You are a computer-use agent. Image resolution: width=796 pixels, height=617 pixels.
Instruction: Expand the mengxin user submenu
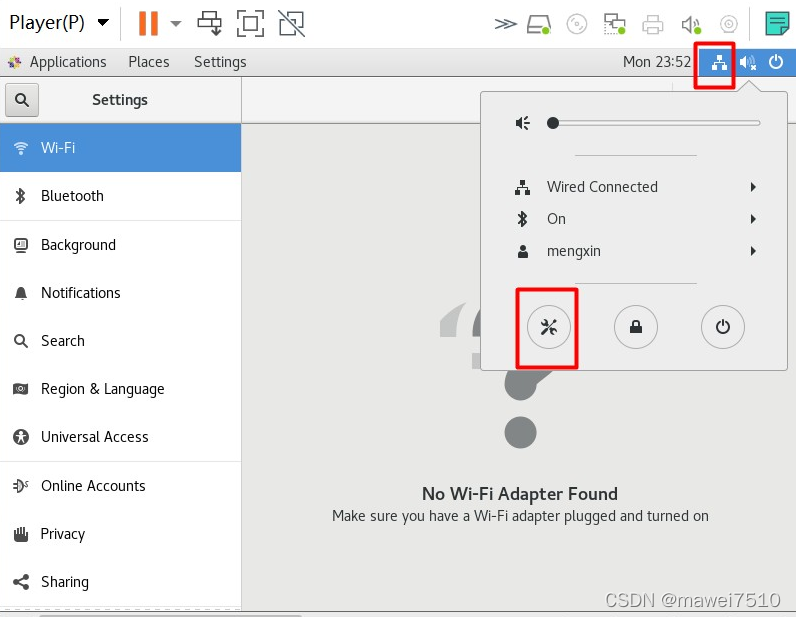[635, 251]
